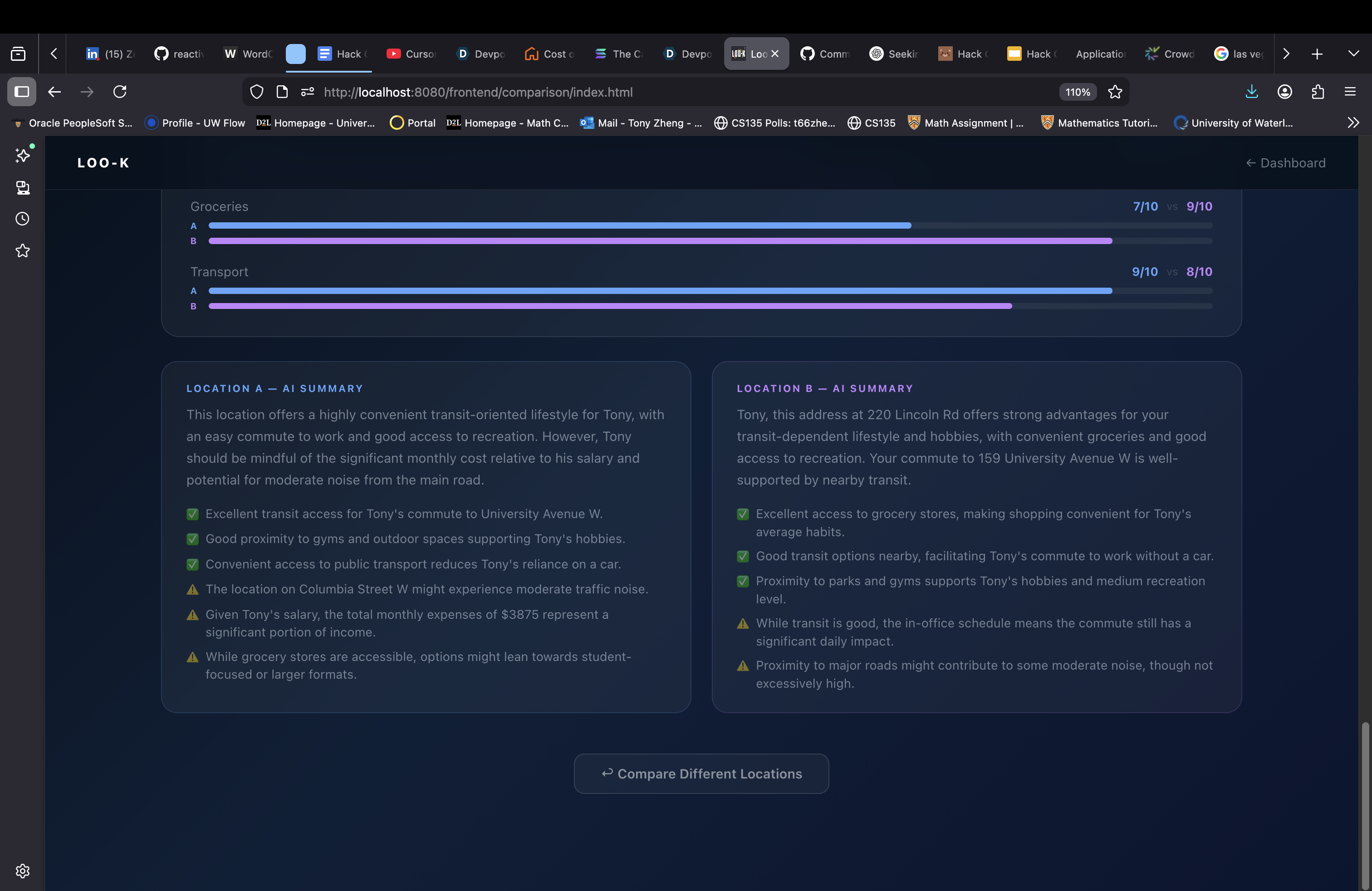Open sidebar settings gear icon

[23, 871]
